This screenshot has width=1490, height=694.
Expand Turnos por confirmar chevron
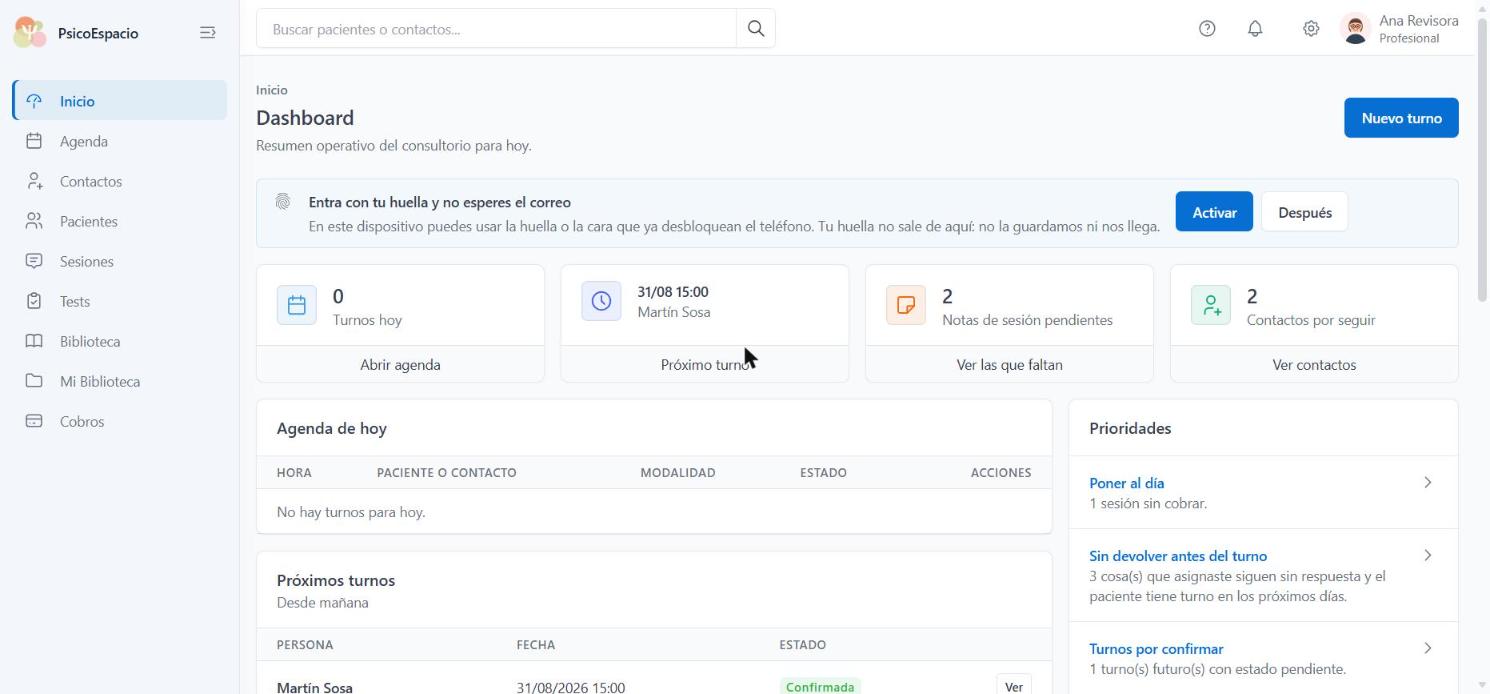coord(1427,649)
